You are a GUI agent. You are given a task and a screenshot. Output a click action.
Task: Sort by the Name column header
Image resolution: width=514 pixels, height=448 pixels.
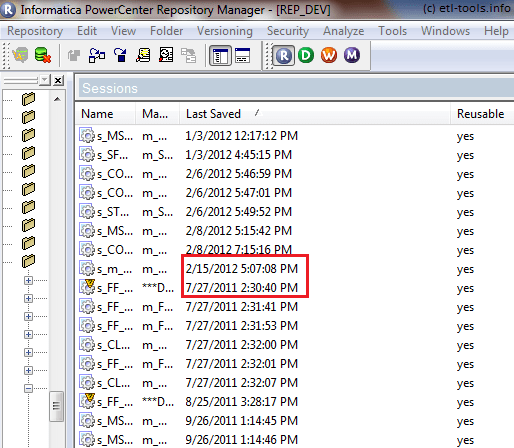(105, 114)
